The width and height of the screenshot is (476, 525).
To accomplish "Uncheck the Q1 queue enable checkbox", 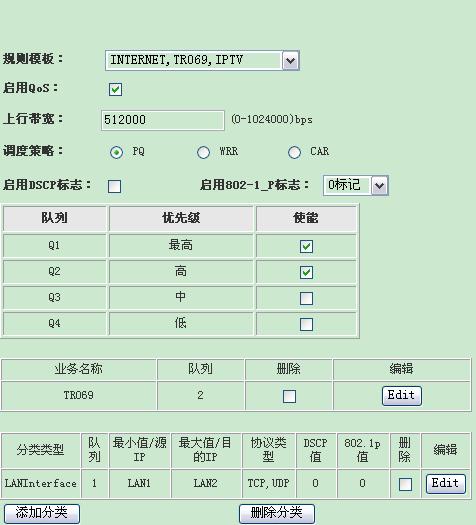I will click(306, 246).
